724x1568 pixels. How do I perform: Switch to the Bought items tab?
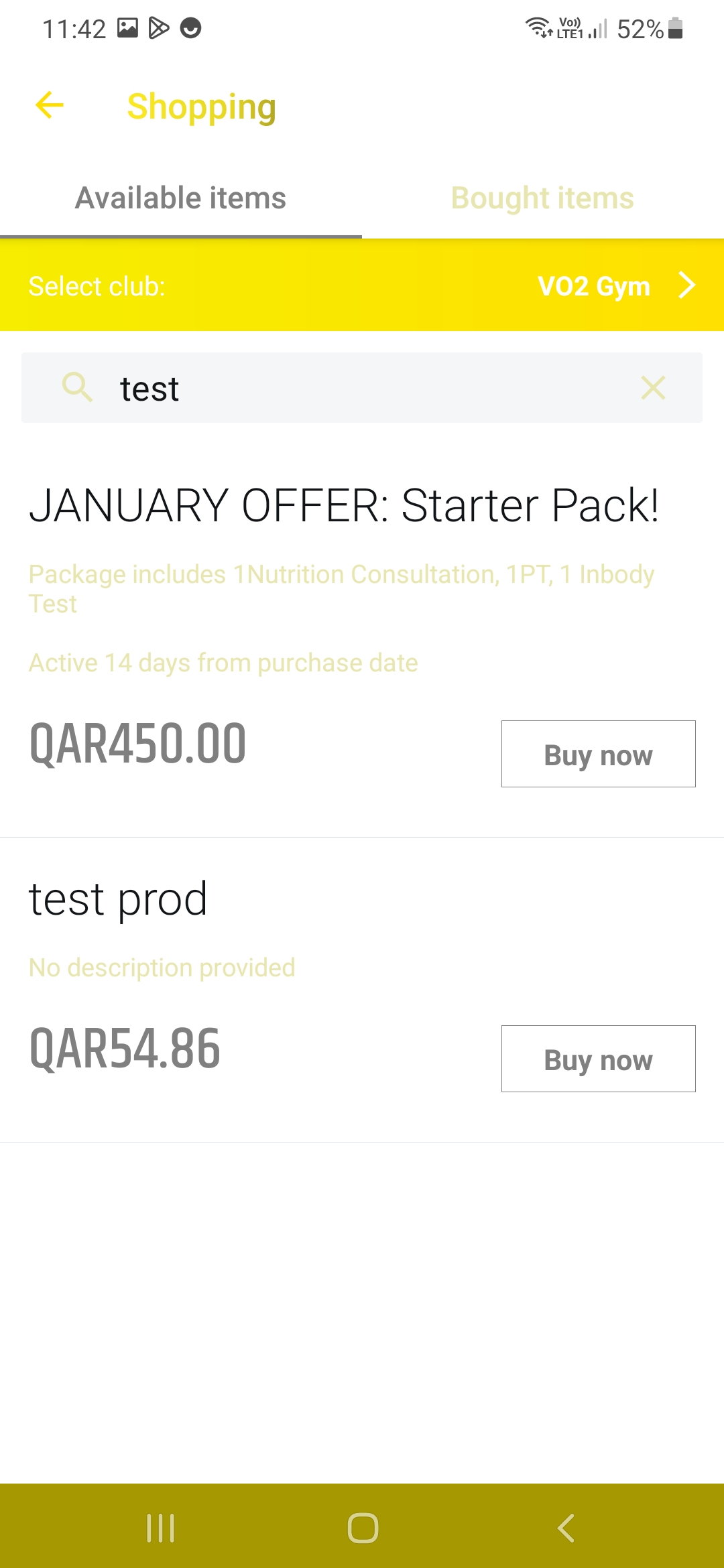click(x=542, y=198)
